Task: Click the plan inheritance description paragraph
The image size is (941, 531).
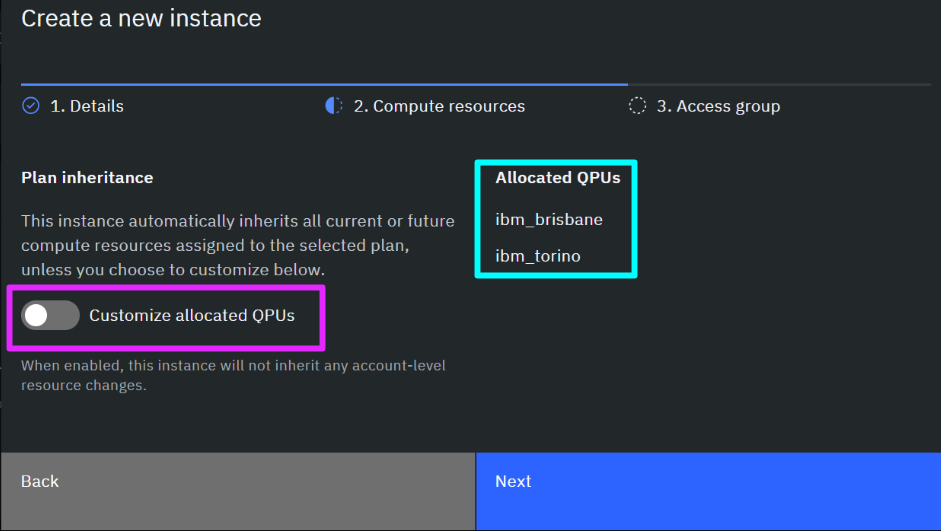Action: coord(238,245)
